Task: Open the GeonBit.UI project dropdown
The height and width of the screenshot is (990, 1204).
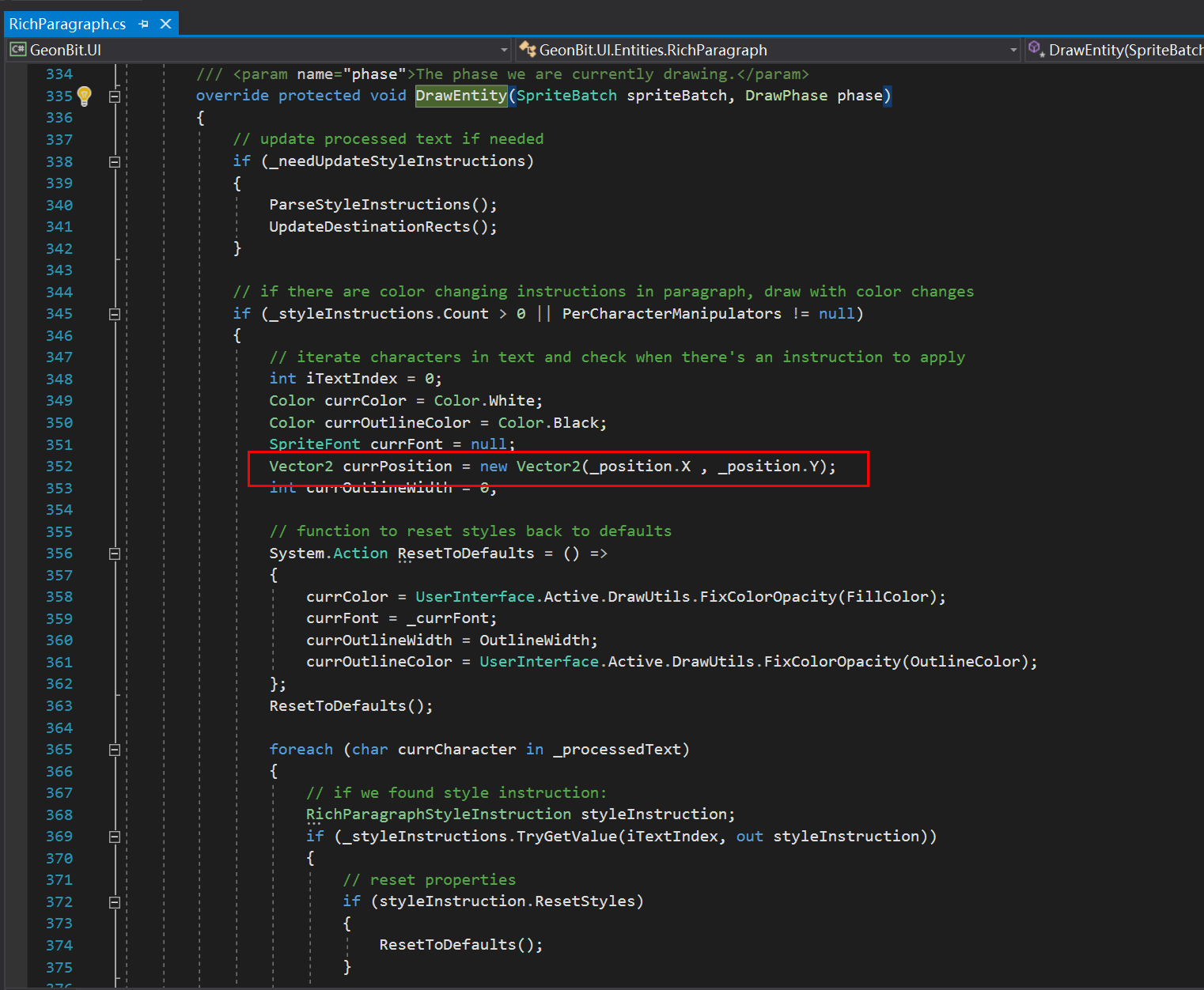Action: coord(505,49)
